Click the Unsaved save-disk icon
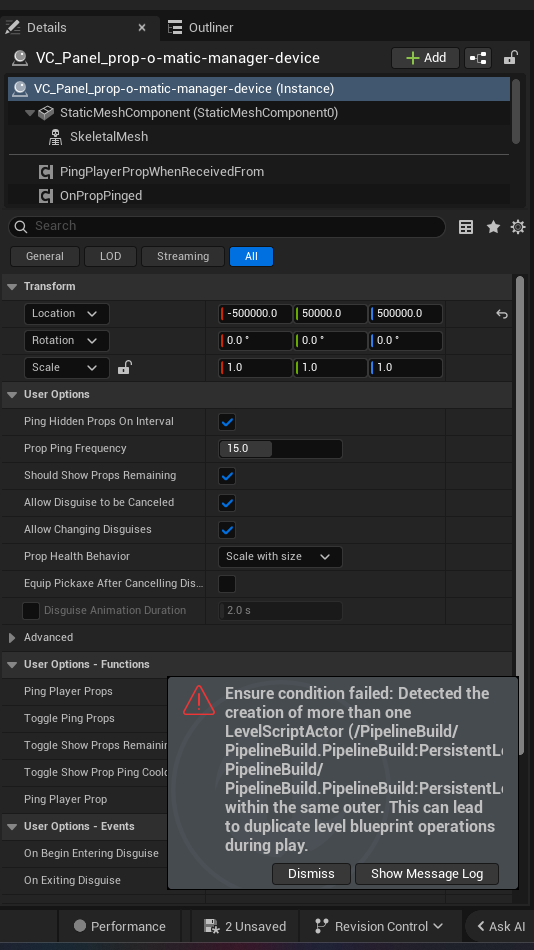The image size is (534, 950). click(x=211, y=926)
